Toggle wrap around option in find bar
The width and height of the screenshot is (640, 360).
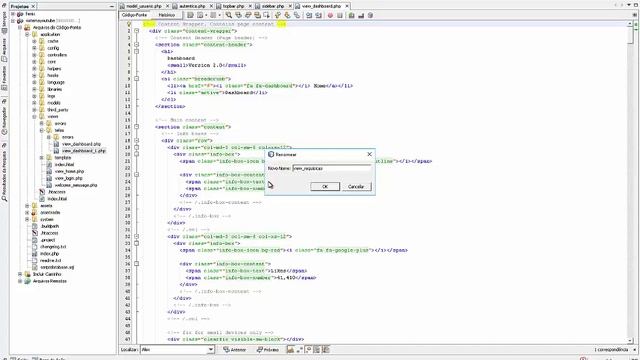(x=326, y=349)
